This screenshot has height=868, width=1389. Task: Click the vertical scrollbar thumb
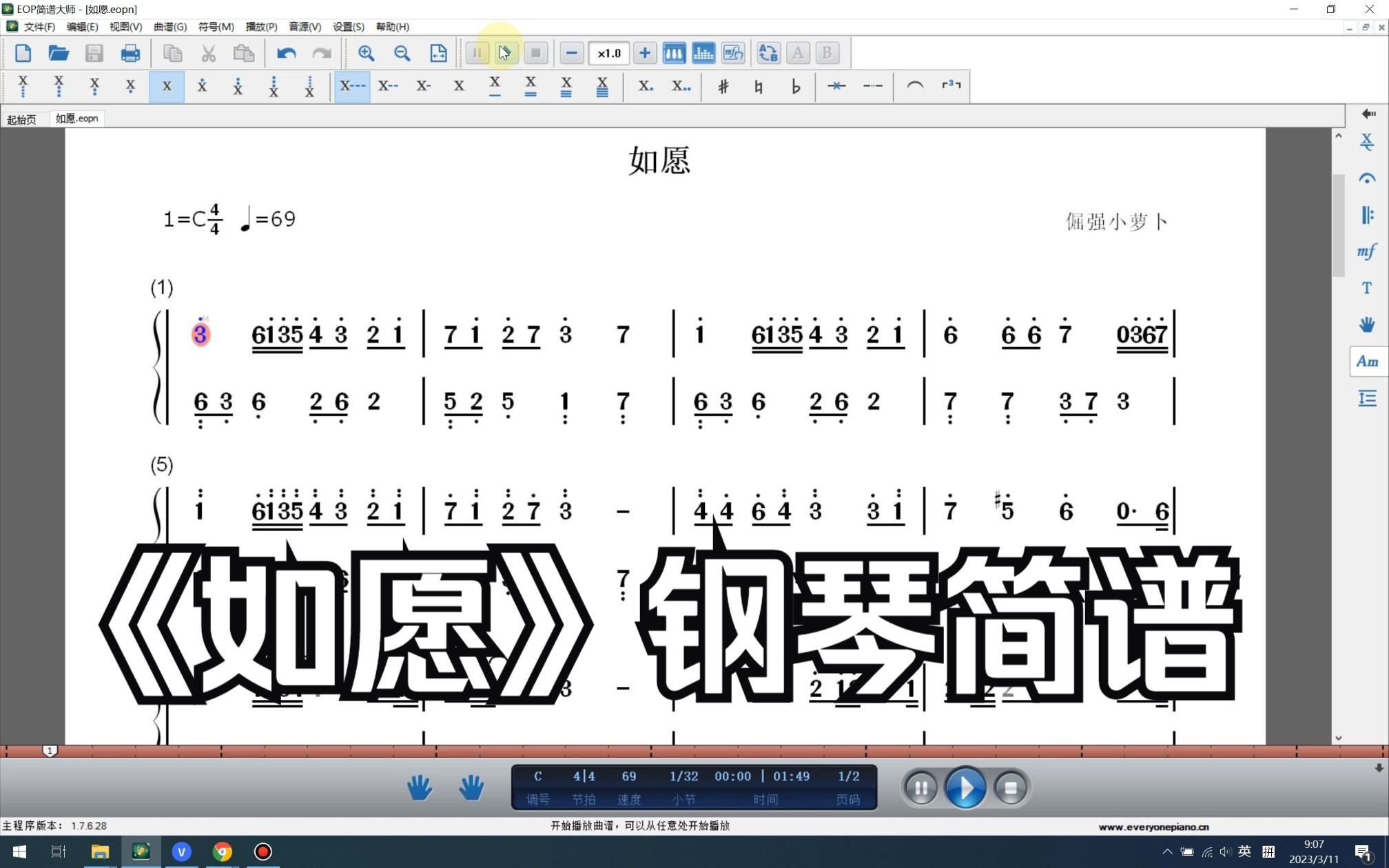pyautogui.click(x=1339, y=226)
